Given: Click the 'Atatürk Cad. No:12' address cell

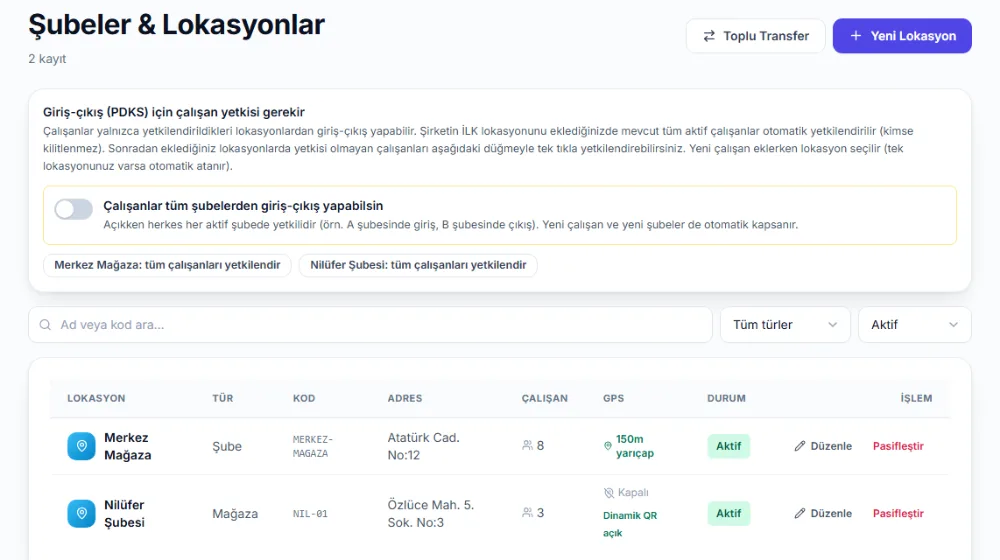Looking at the screenshot, I should pyautogui.click(x=423, y=446).
